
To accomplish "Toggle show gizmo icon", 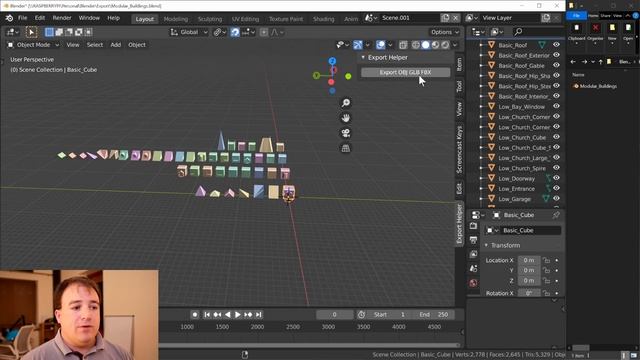I will point(358,45).
